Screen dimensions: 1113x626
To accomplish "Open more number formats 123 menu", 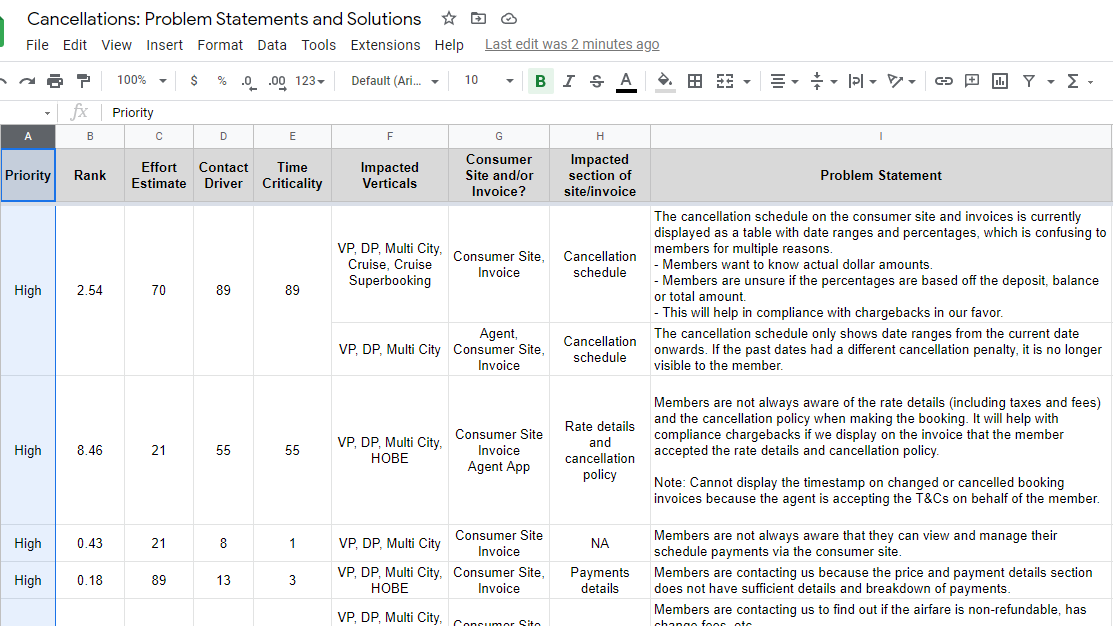I will [310, 81].
